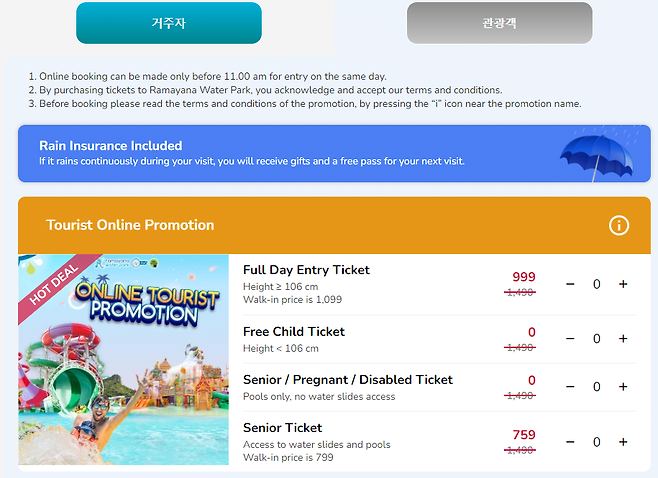Click the Free Child Ticket label
658x478 pixels.
(x=294, y=331)
